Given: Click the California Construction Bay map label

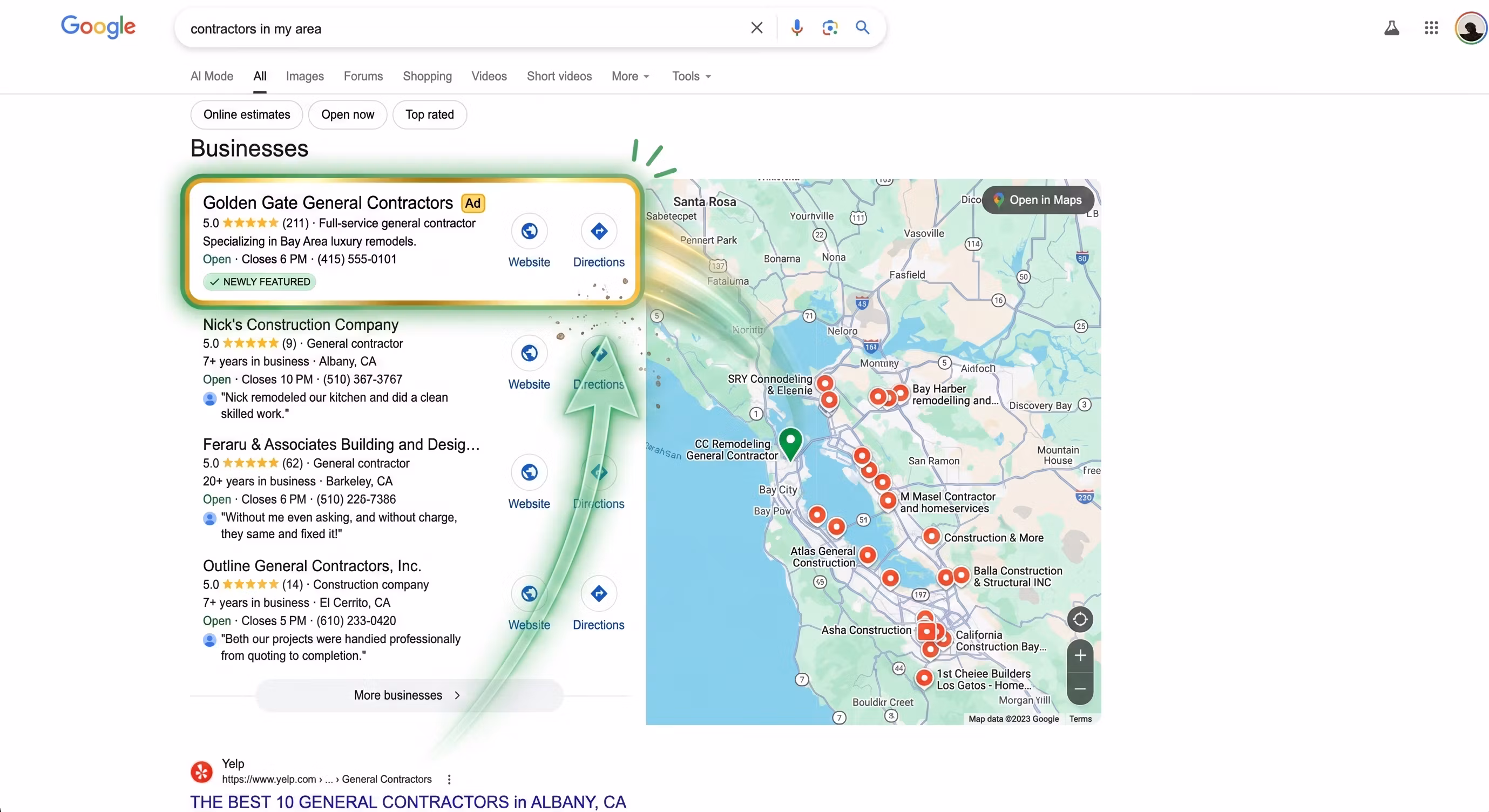Looking at the screenshot, I should coord(1000,641).
